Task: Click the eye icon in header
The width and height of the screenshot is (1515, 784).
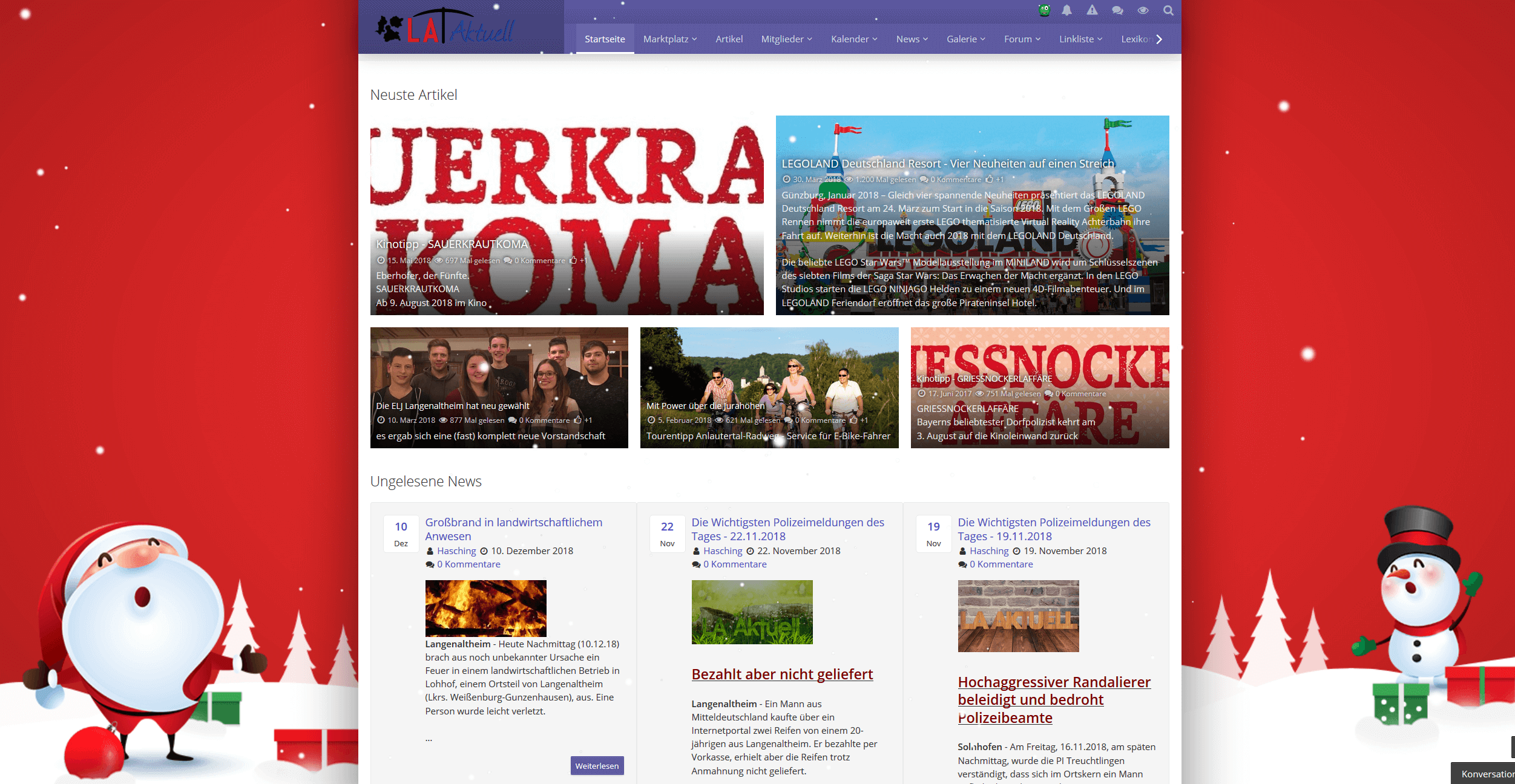Action: (x=1143, y=10)
